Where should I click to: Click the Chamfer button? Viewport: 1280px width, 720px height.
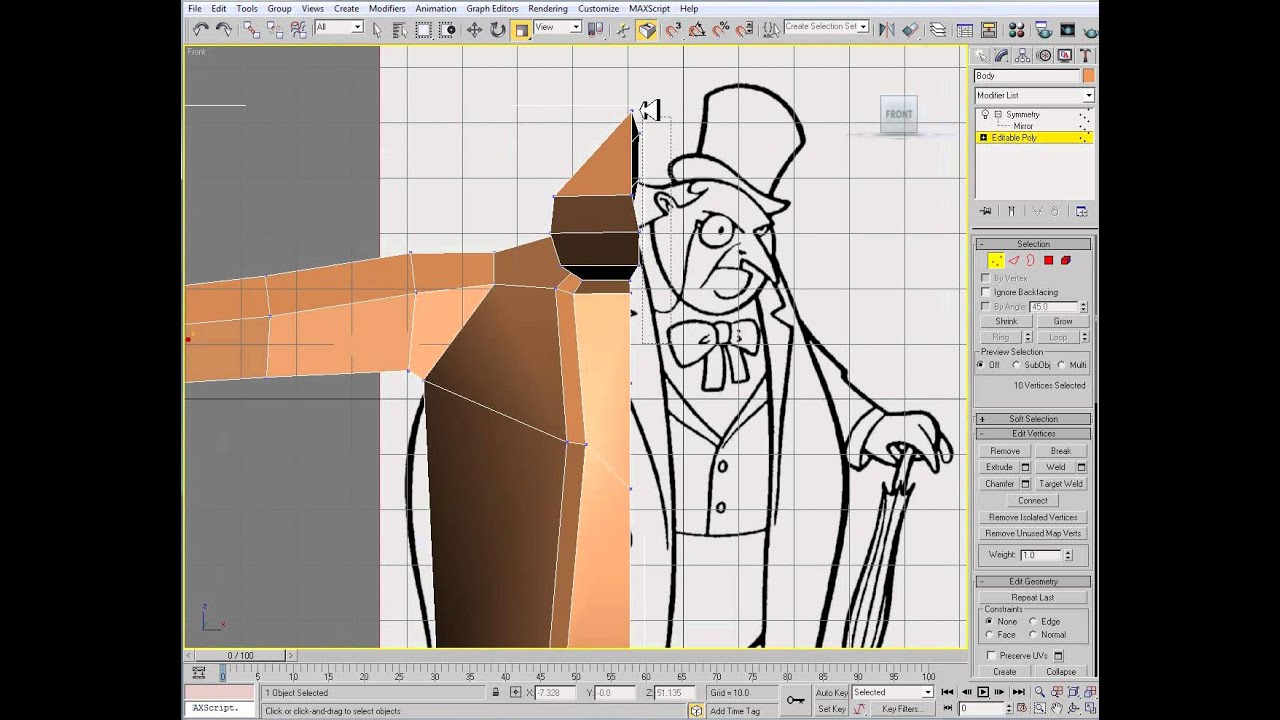tap(1000, 484)
